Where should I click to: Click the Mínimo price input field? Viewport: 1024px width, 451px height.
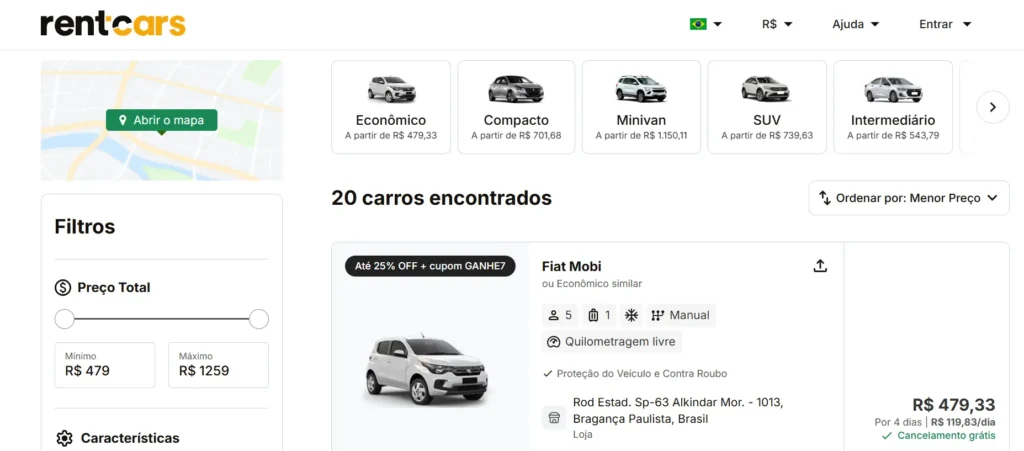coord(104,365)
